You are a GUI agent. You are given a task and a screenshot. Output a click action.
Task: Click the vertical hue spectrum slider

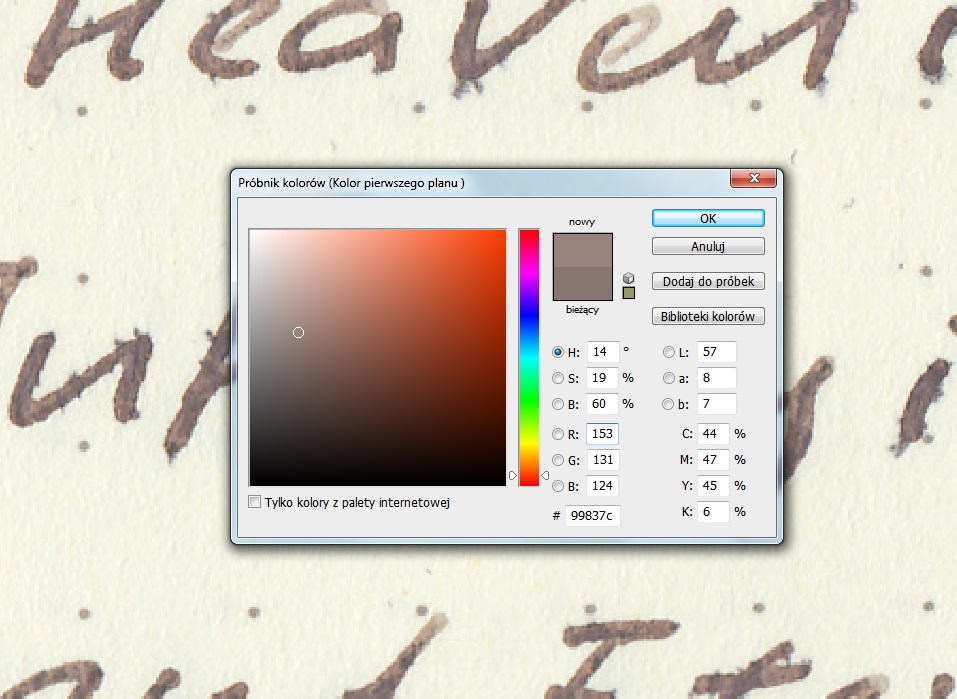point(529,357)
